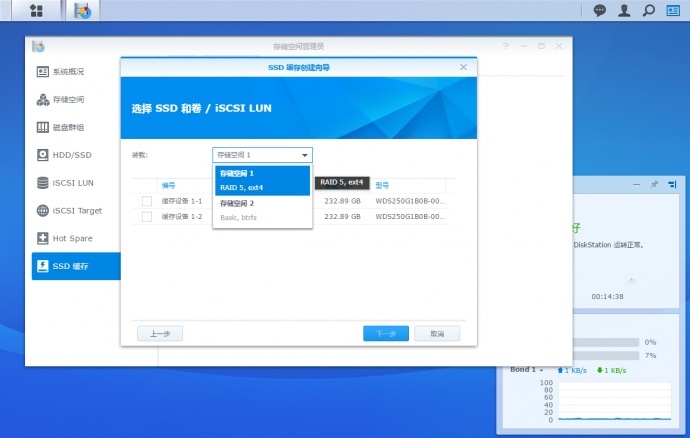The image size is (690, 438).
Task: Check the box for 缓存设备 1-1
Action: tap(146, 201)
